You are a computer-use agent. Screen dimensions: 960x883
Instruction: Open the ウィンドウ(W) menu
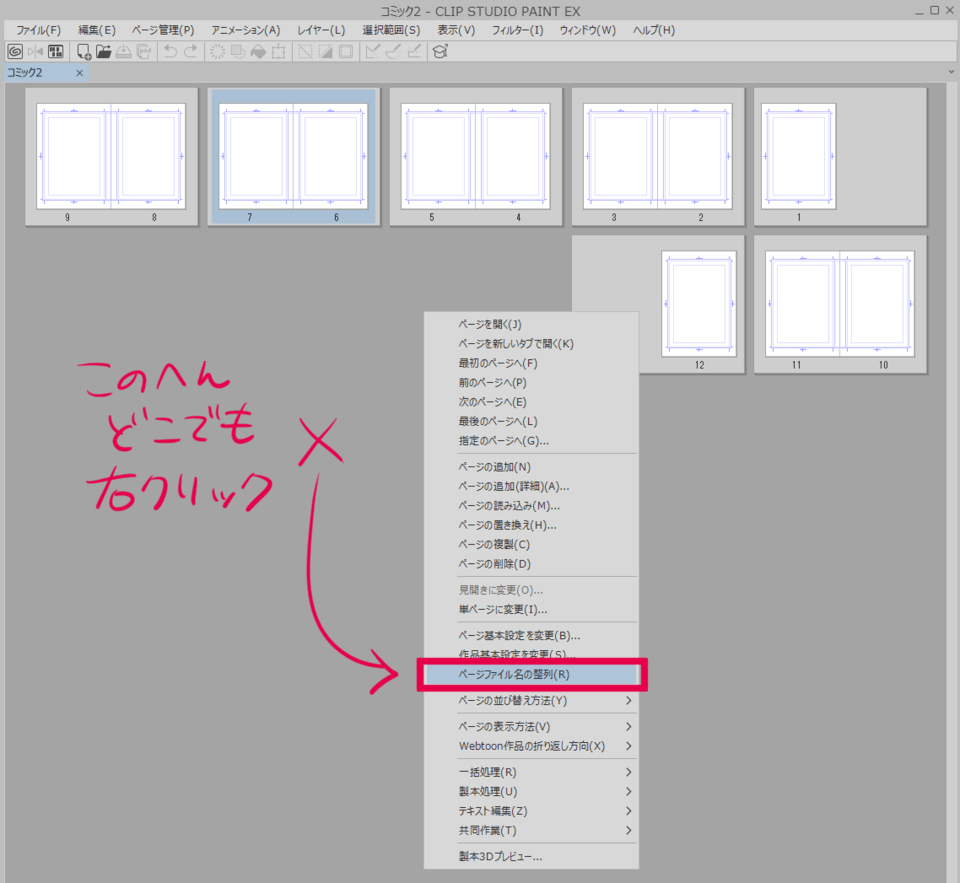click(x=588, y=30)
